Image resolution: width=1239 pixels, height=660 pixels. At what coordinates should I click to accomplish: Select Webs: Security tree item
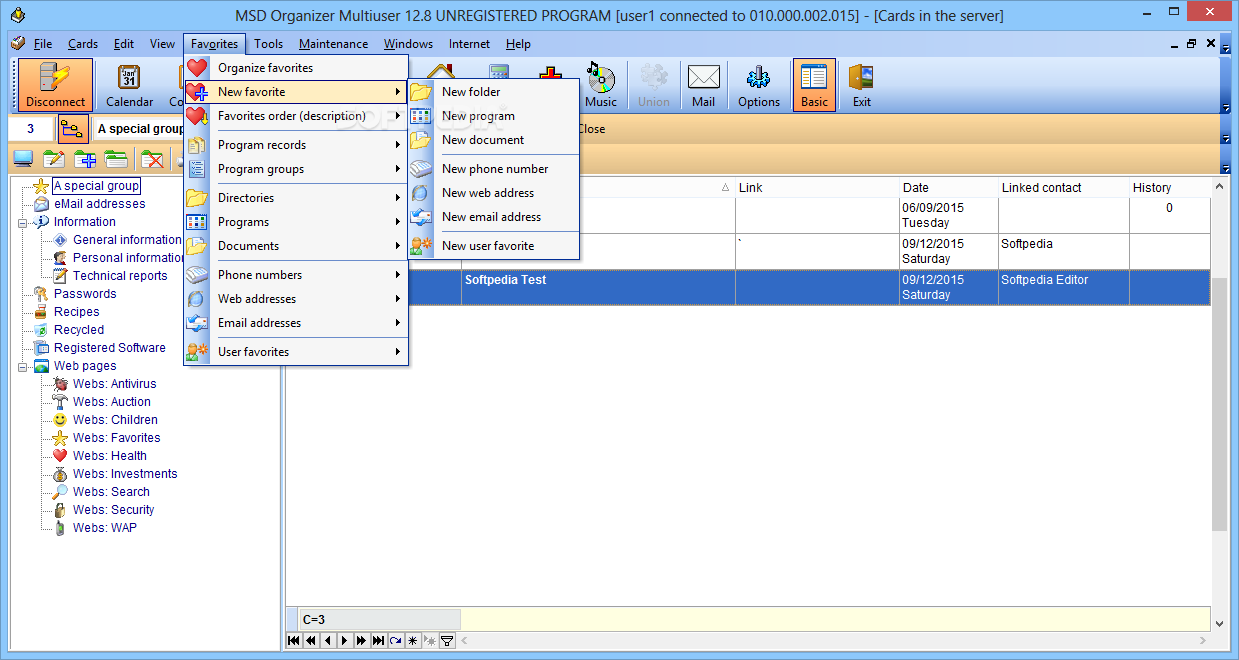[x=113, y=510]
